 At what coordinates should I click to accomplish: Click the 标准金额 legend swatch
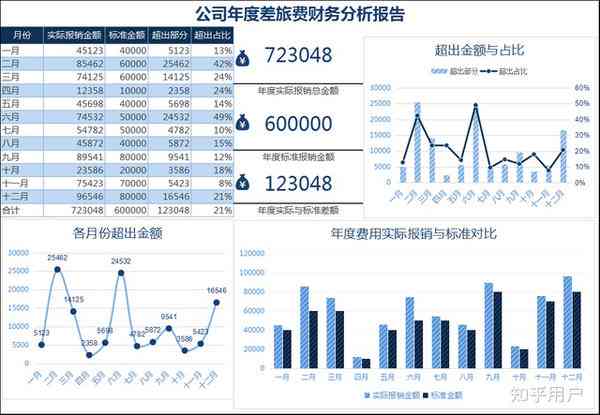[426, 395]
